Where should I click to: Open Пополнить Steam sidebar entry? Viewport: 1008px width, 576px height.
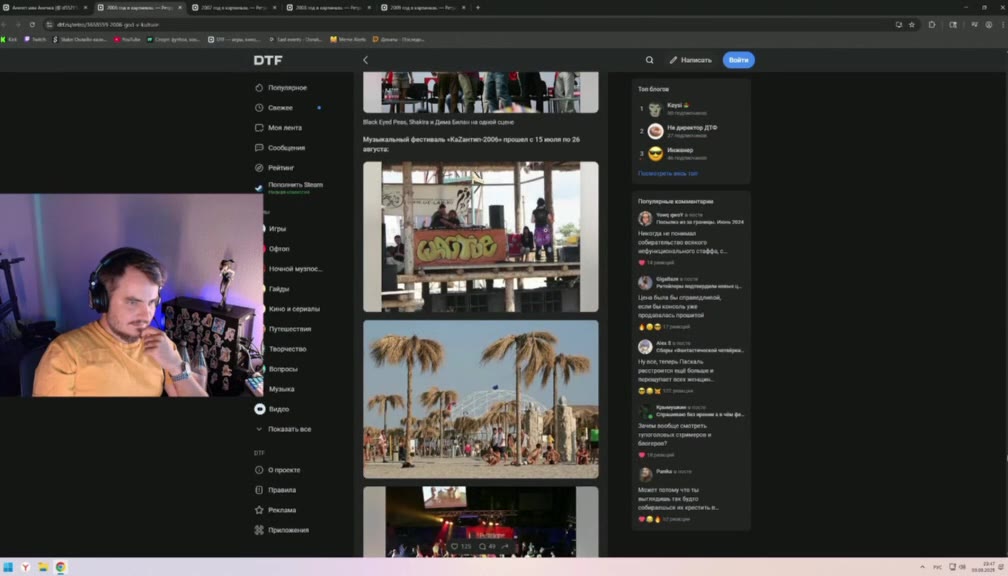295,187
